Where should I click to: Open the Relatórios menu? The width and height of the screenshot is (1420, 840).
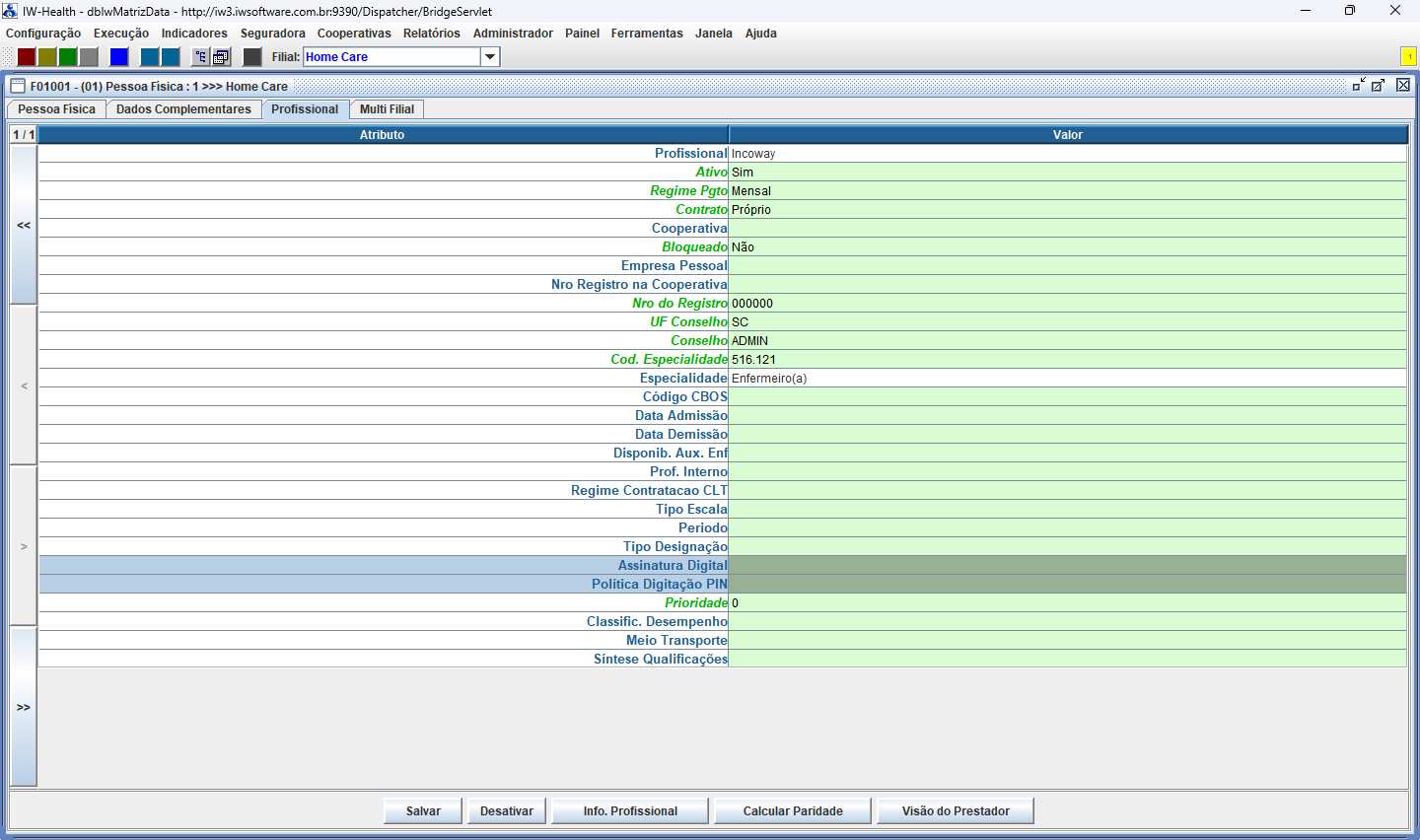tap(431, 34)
